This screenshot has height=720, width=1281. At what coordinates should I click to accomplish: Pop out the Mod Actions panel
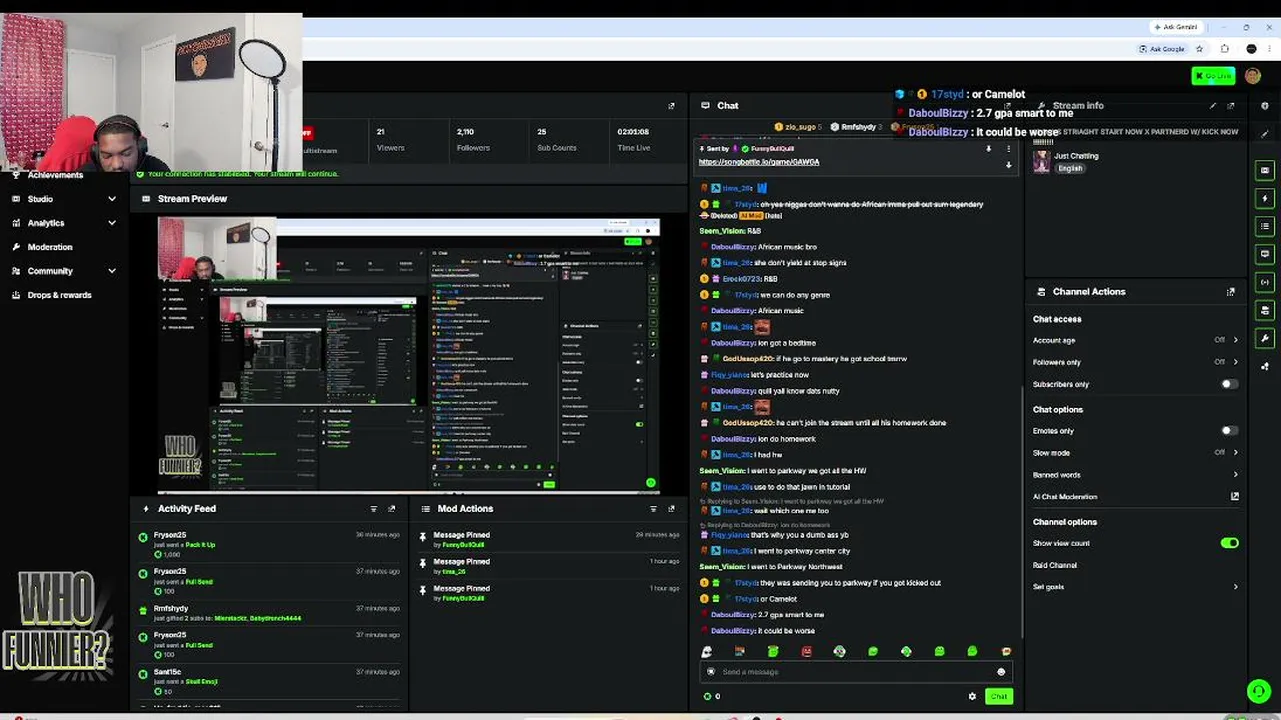coord(671,509)
